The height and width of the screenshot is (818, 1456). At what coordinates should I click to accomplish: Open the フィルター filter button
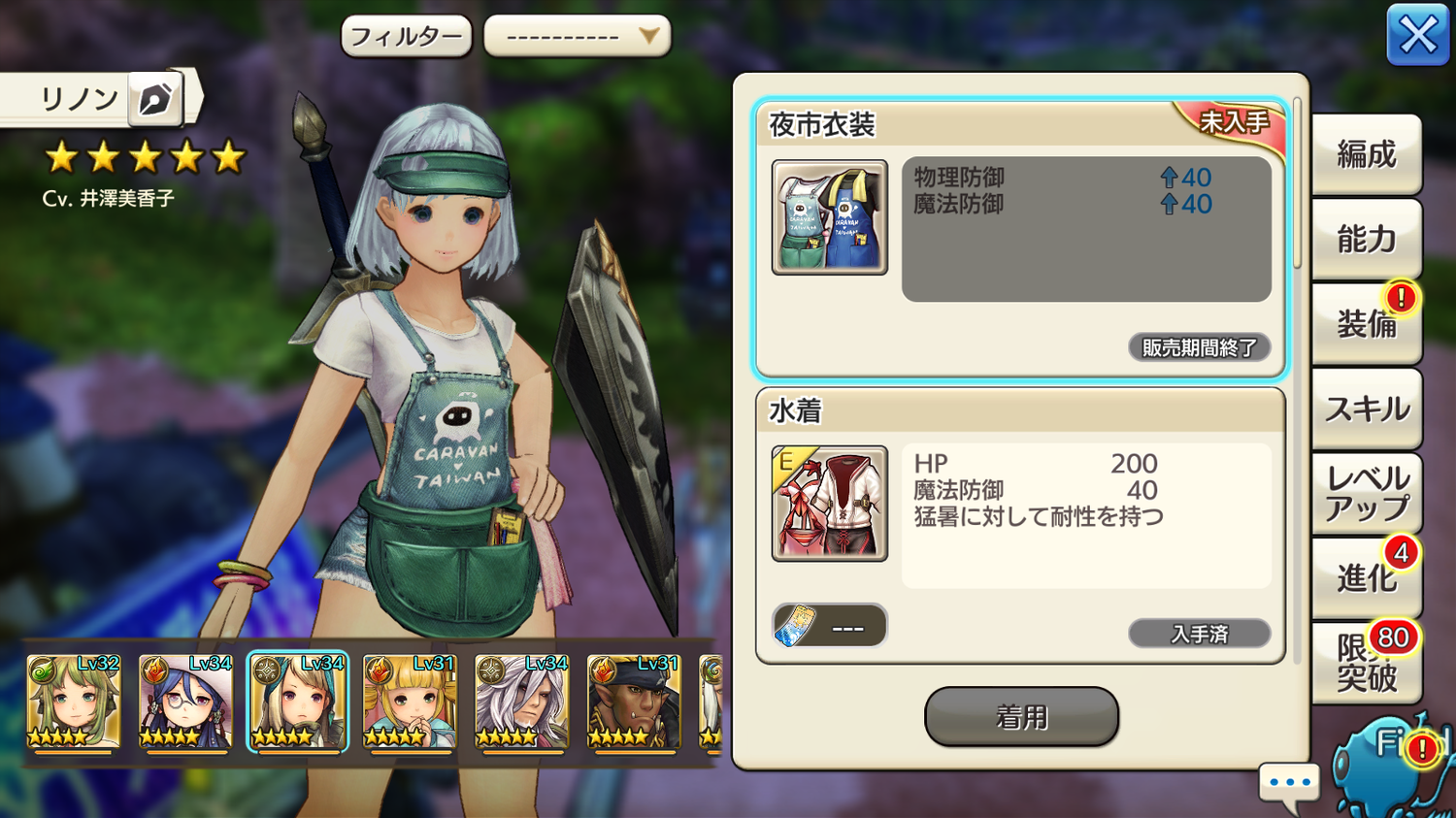pyautogui.click(x=406, y=37)
